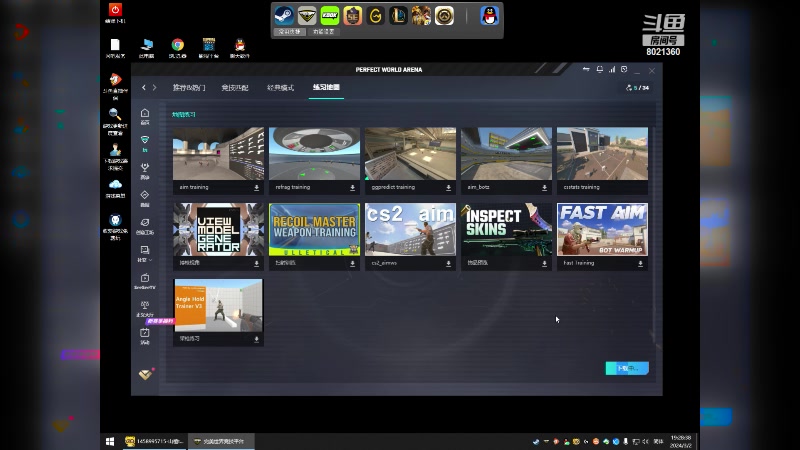800x450 pixels.
Task: Download the View Model Generator map
Action: [x=257, y=264]
